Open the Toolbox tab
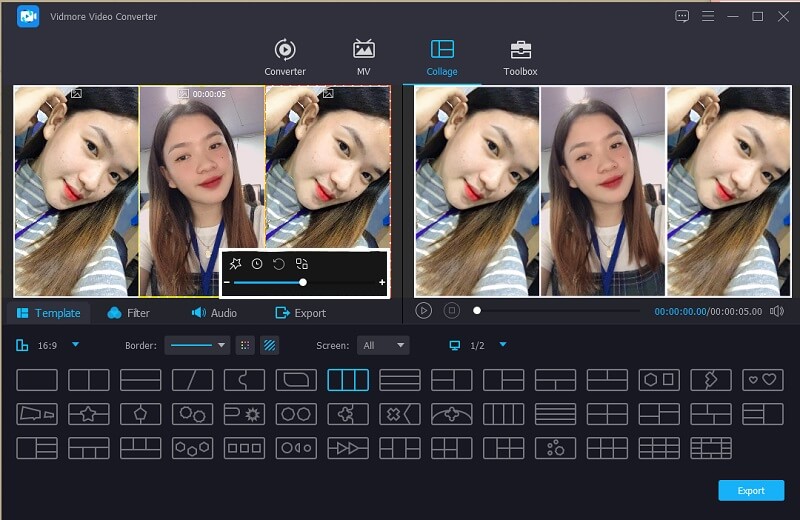The height and width of the screenshot is (520, 800). coord(520,58)
